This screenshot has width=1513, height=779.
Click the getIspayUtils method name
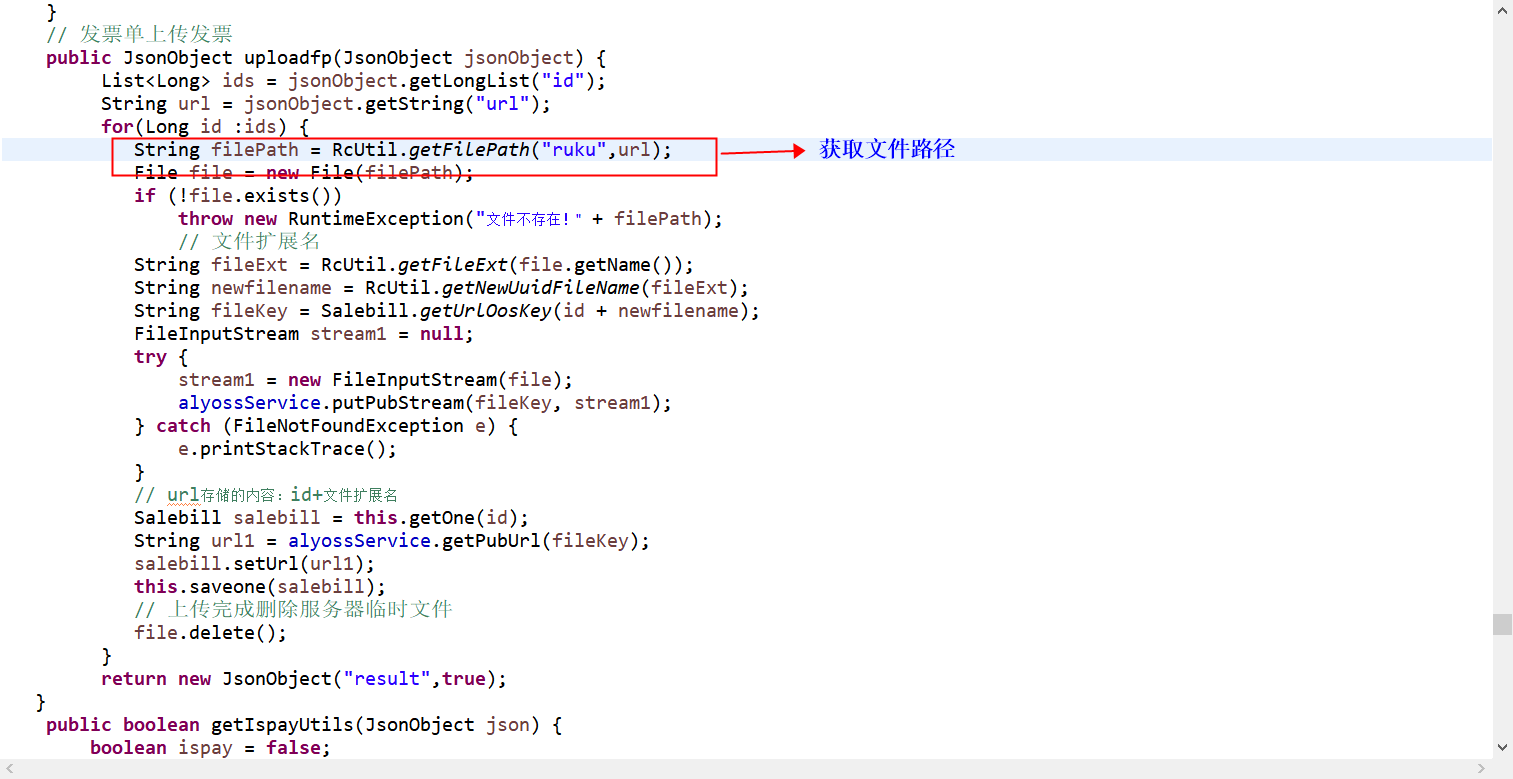282,725
